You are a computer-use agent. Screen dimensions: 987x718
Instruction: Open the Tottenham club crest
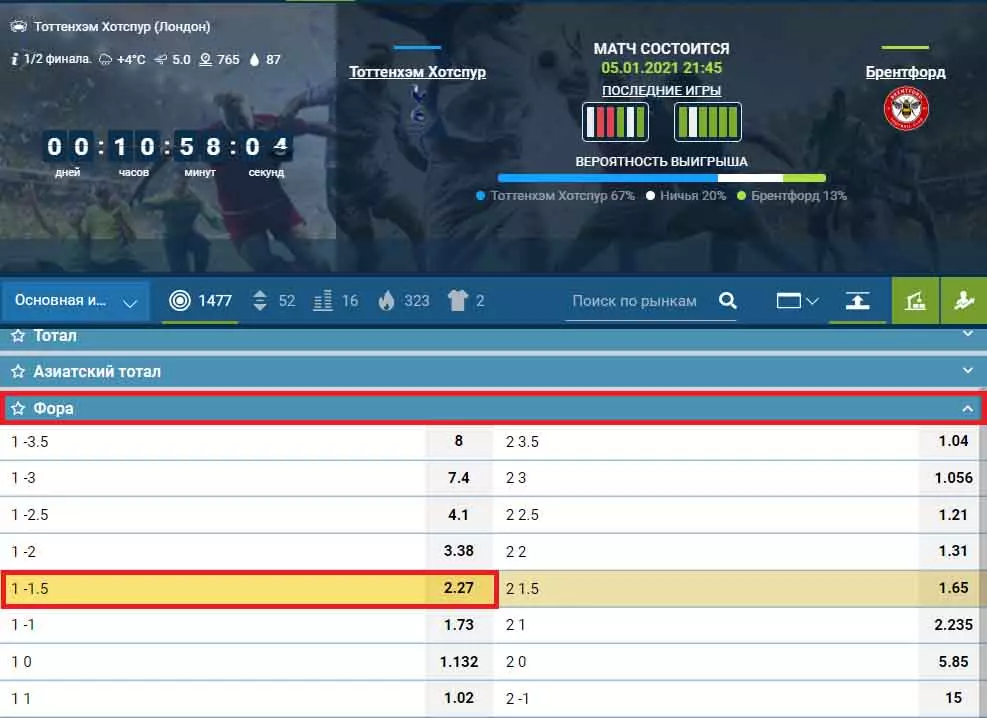[418, 103]
